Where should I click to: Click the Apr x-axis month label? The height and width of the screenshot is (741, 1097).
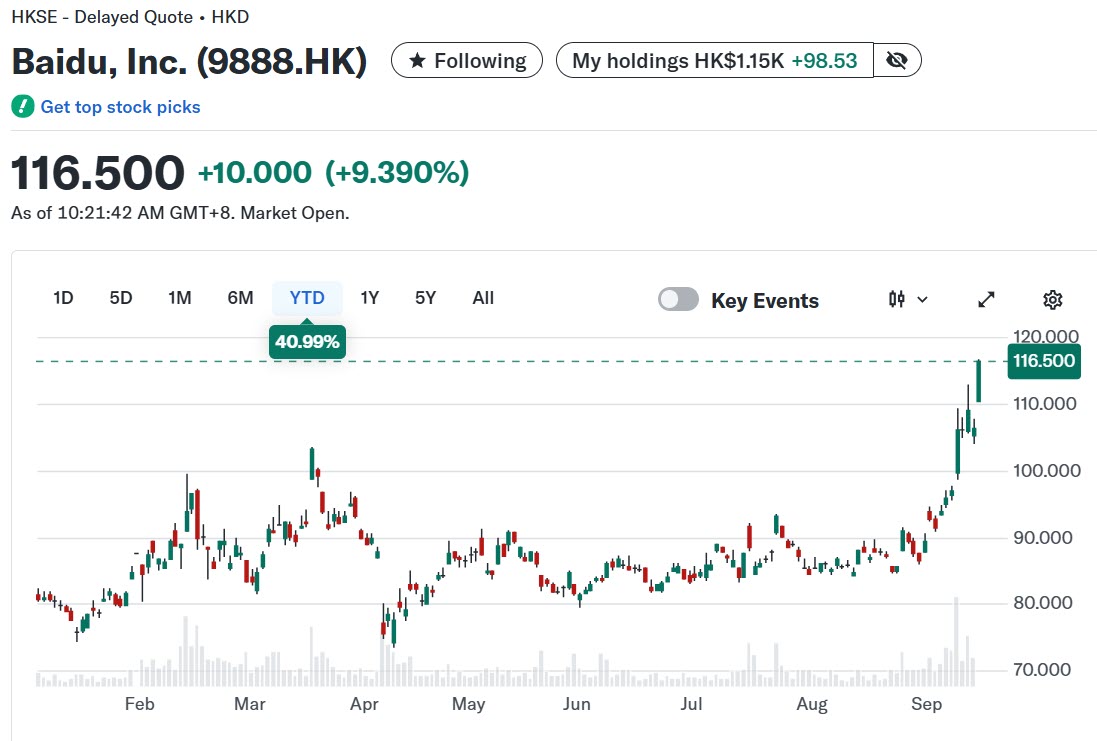click(x=364, y=704)
